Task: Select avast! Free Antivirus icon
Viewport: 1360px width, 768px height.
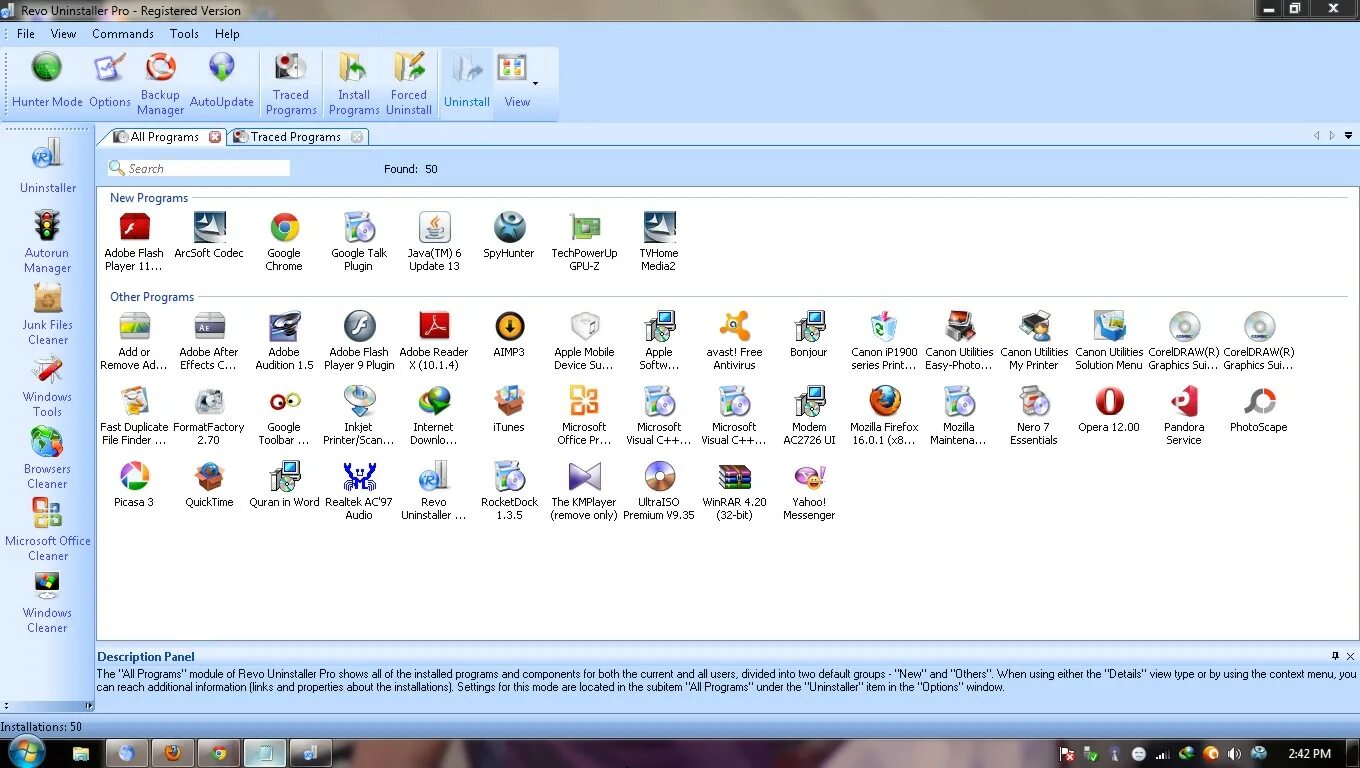Action: [734, 340]
